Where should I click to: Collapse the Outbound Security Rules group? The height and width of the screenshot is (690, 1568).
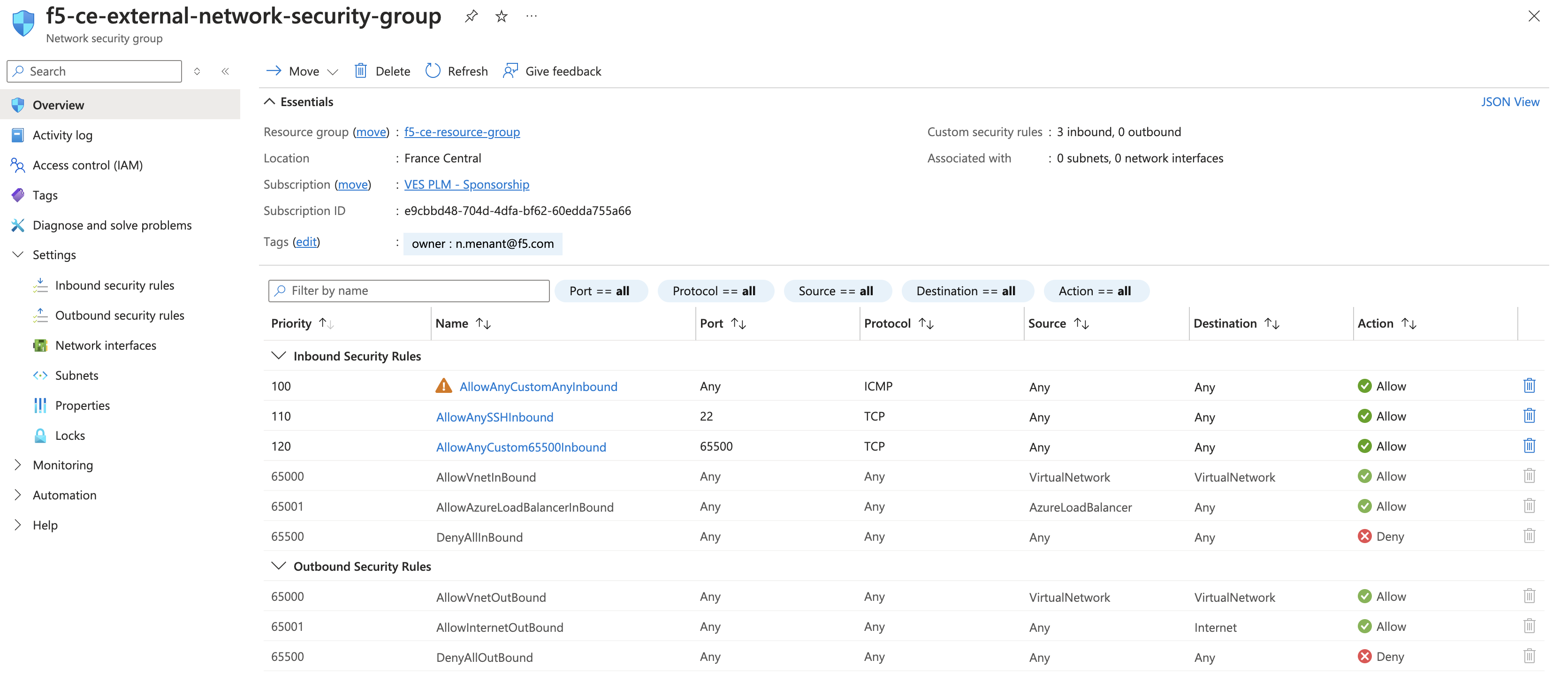tap(279, 566)
